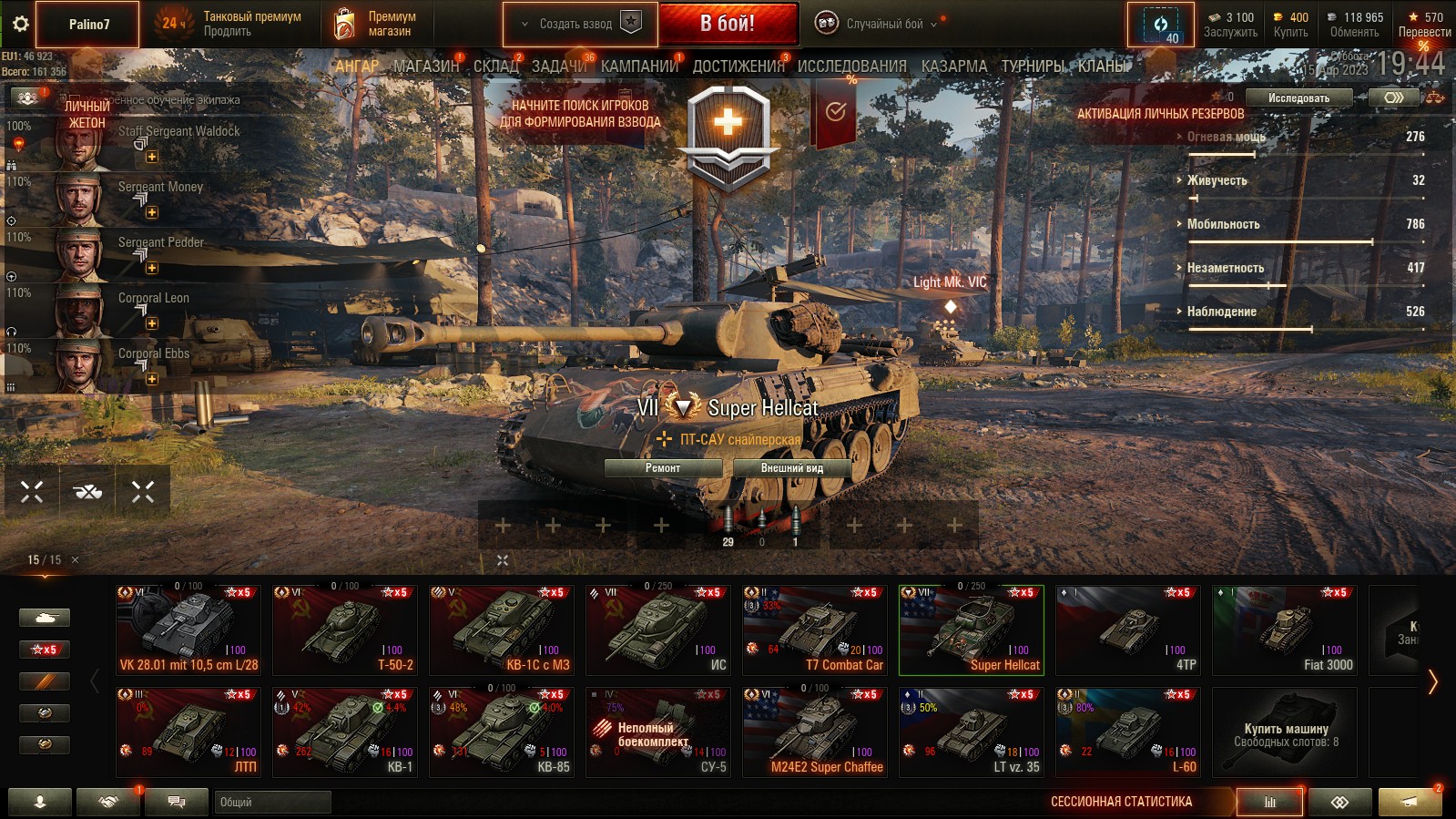Open the handshake referral icon

click(x=107, y=802)
